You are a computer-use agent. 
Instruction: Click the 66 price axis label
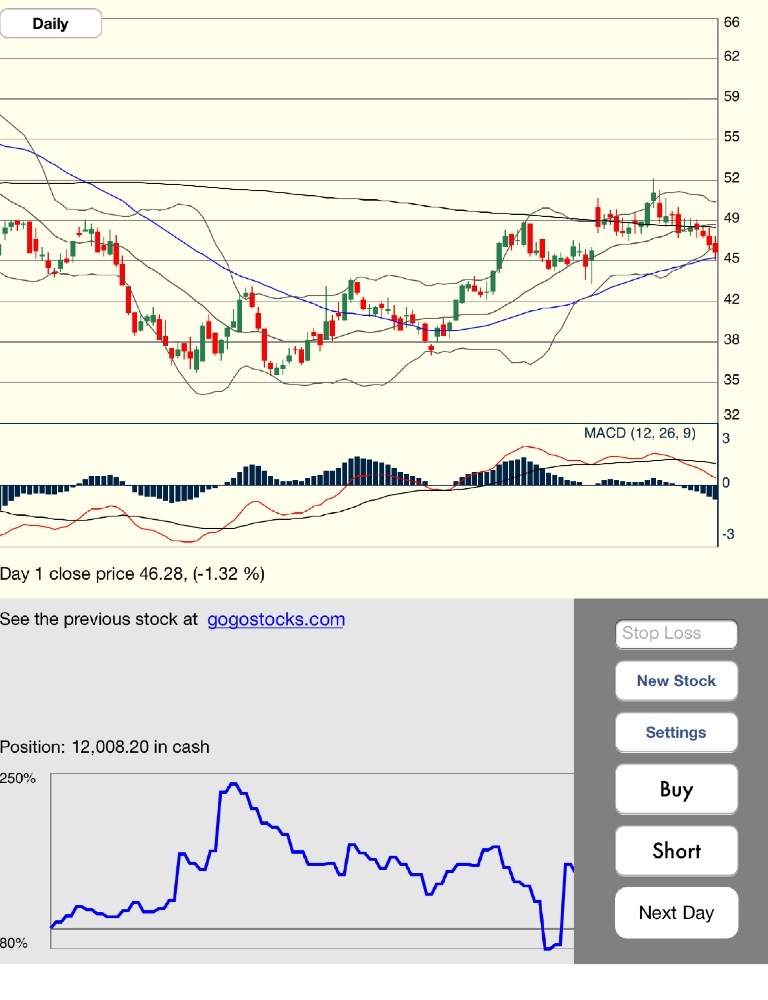tap(732, 22)
